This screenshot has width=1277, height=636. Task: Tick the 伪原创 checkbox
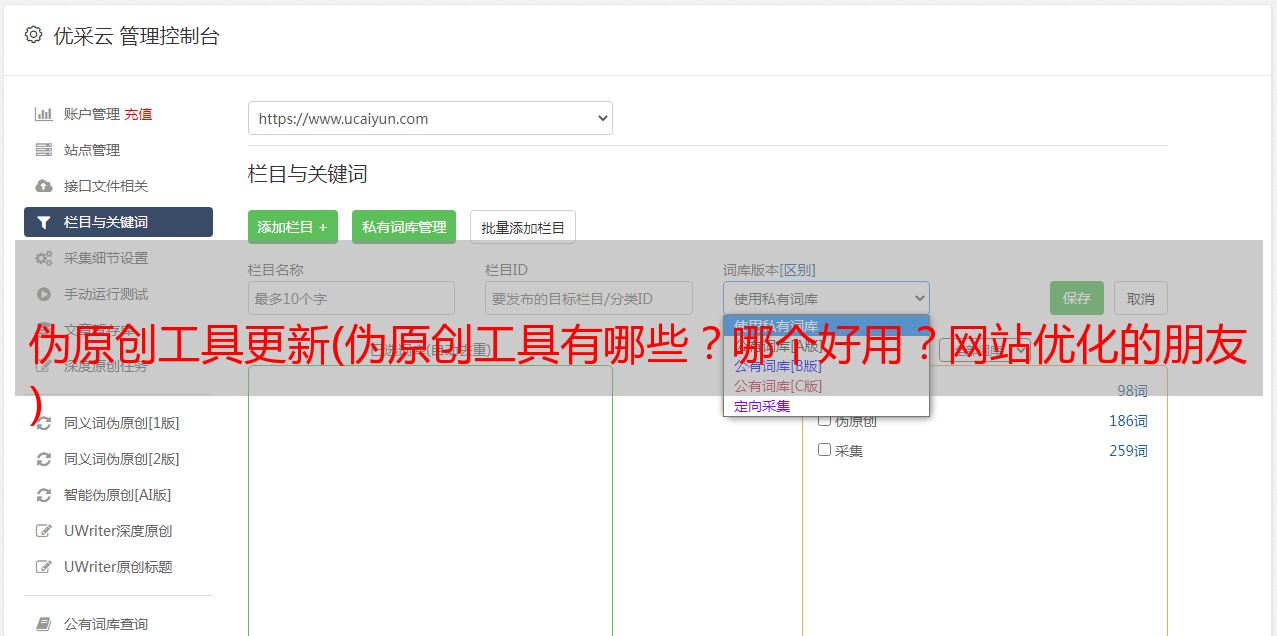point(825,420)
